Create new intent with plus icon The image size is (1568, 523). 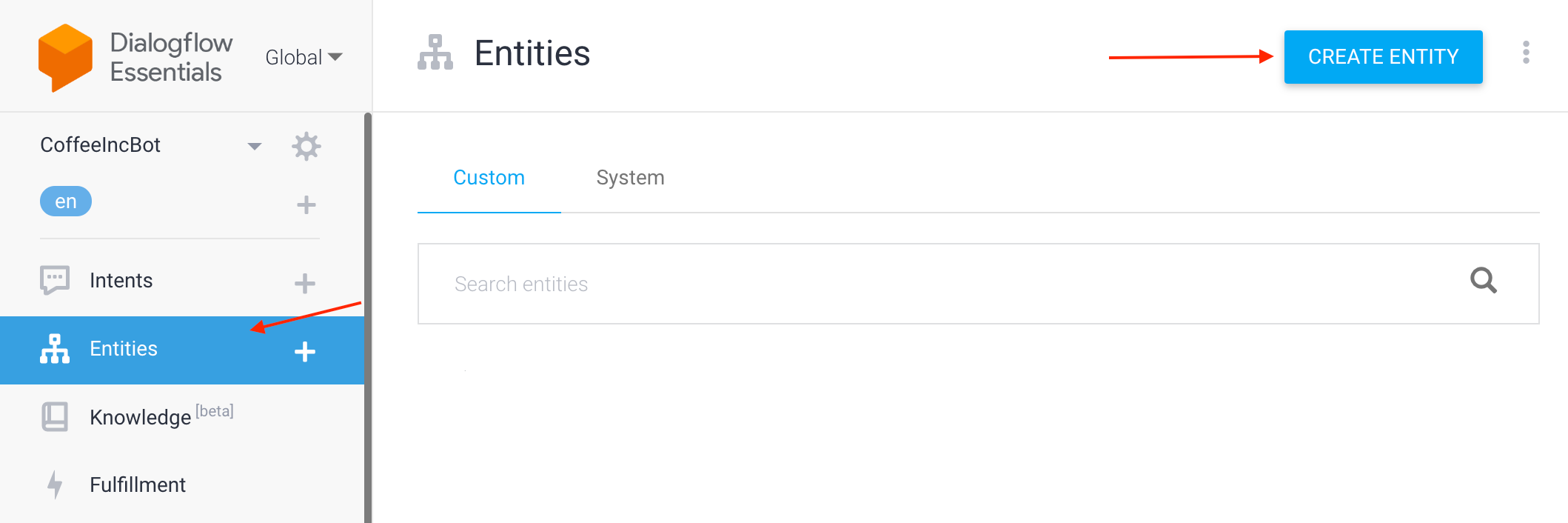click(x=304, y=283)
